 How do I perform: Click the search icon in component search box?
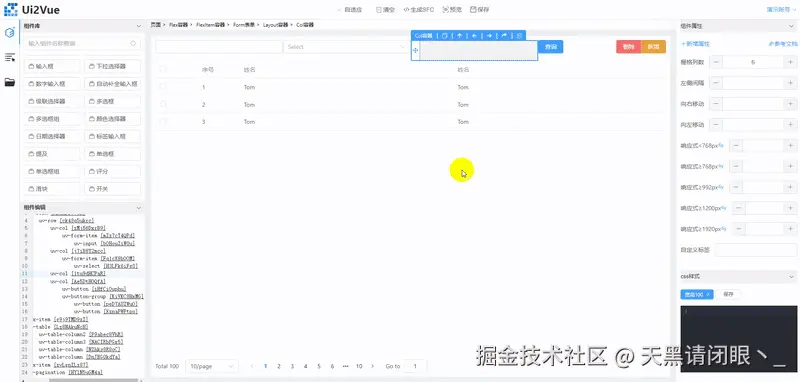133,44
